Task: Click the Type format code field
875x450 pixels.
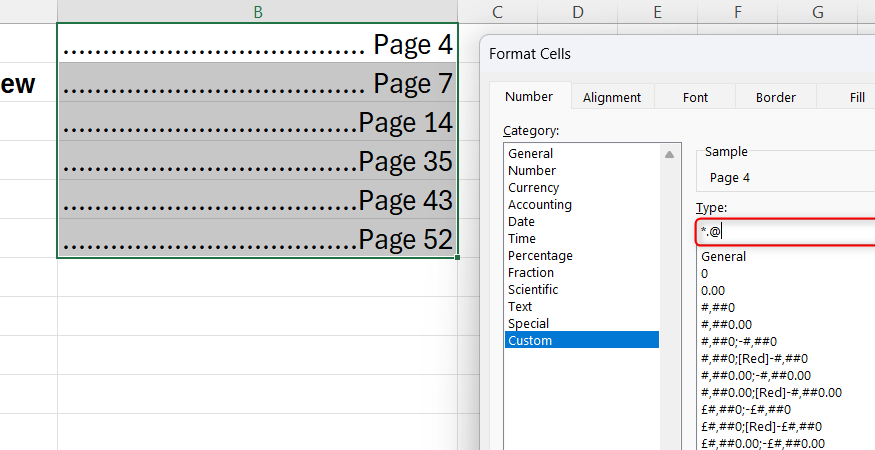Action: (x=786, y=232)
